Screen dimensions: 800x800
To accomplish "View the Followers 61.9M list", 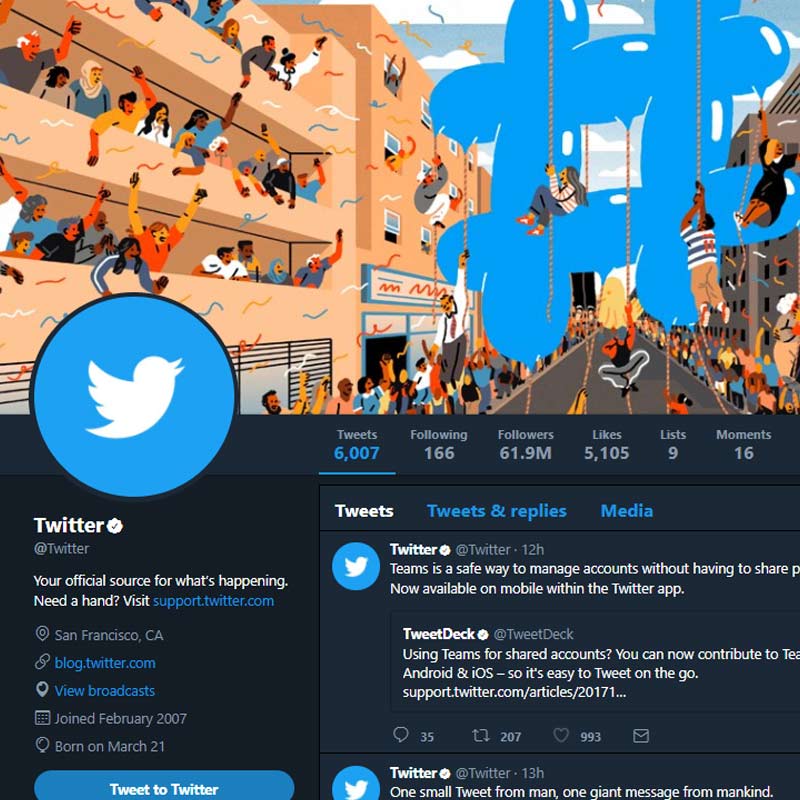I will pos(526,444).
